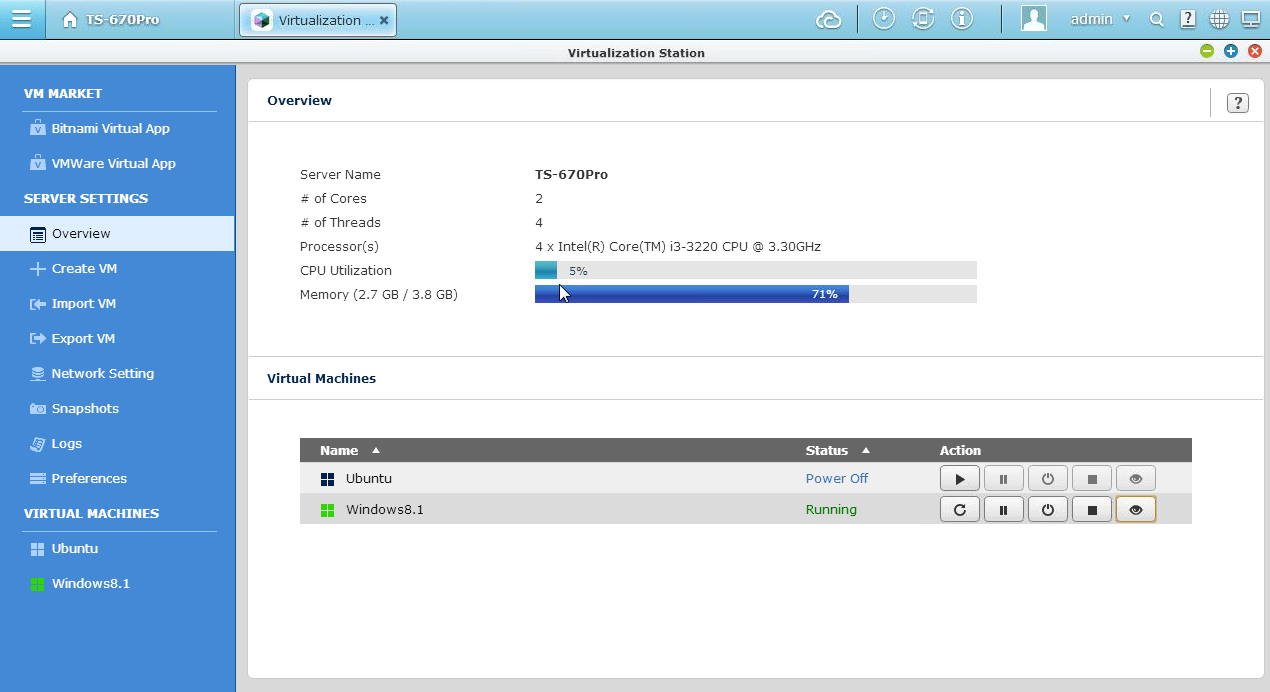Sort virtual machines by Name
Viewport: 1270px width, 692px height.
(349, 450)
